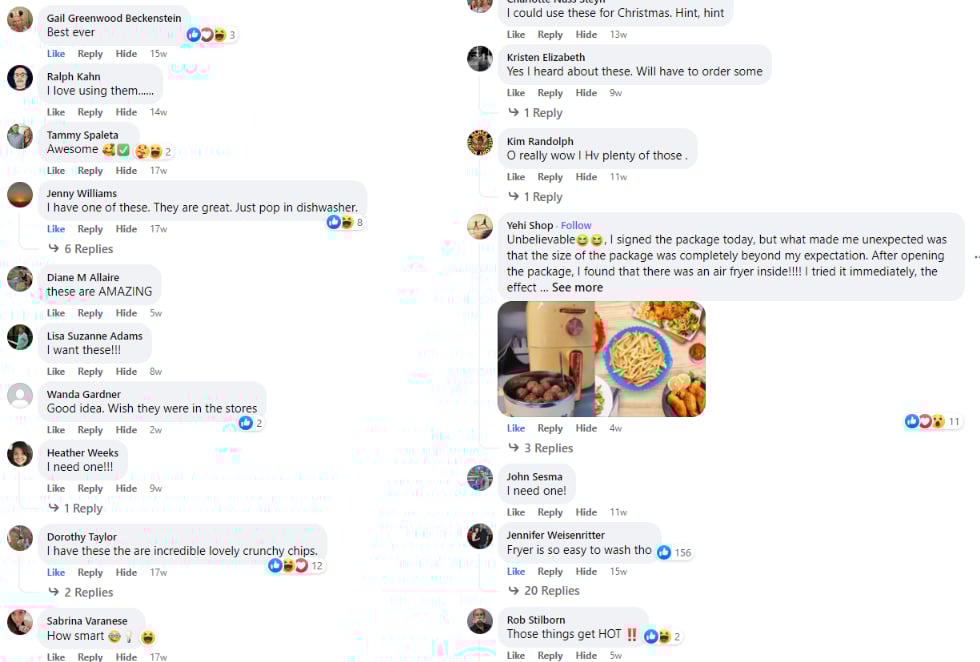Hide Kristen Elizabeth's comment

586,93
